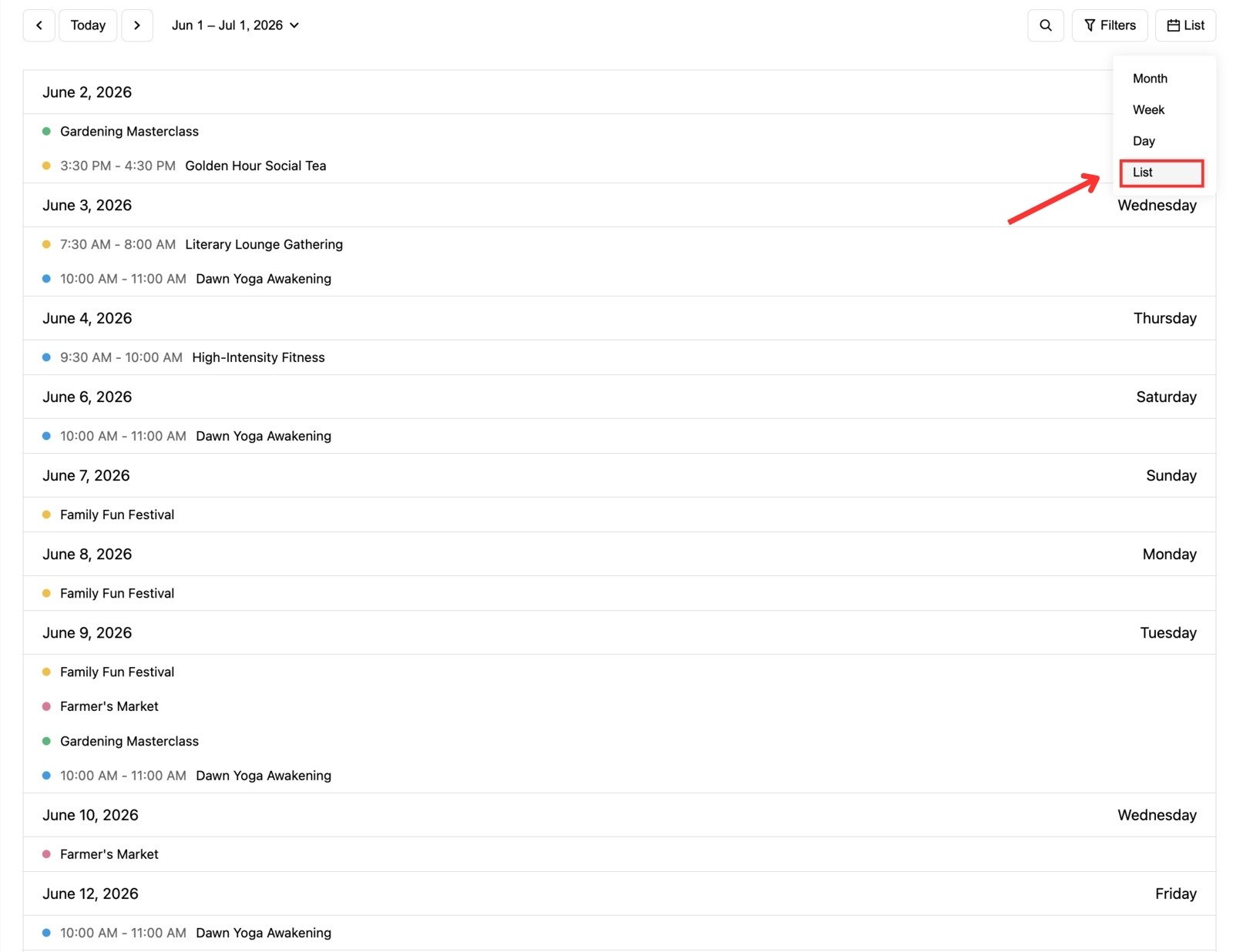
Task: Select Week view option
Action: pyautogui.click(x=1162, y=110)
